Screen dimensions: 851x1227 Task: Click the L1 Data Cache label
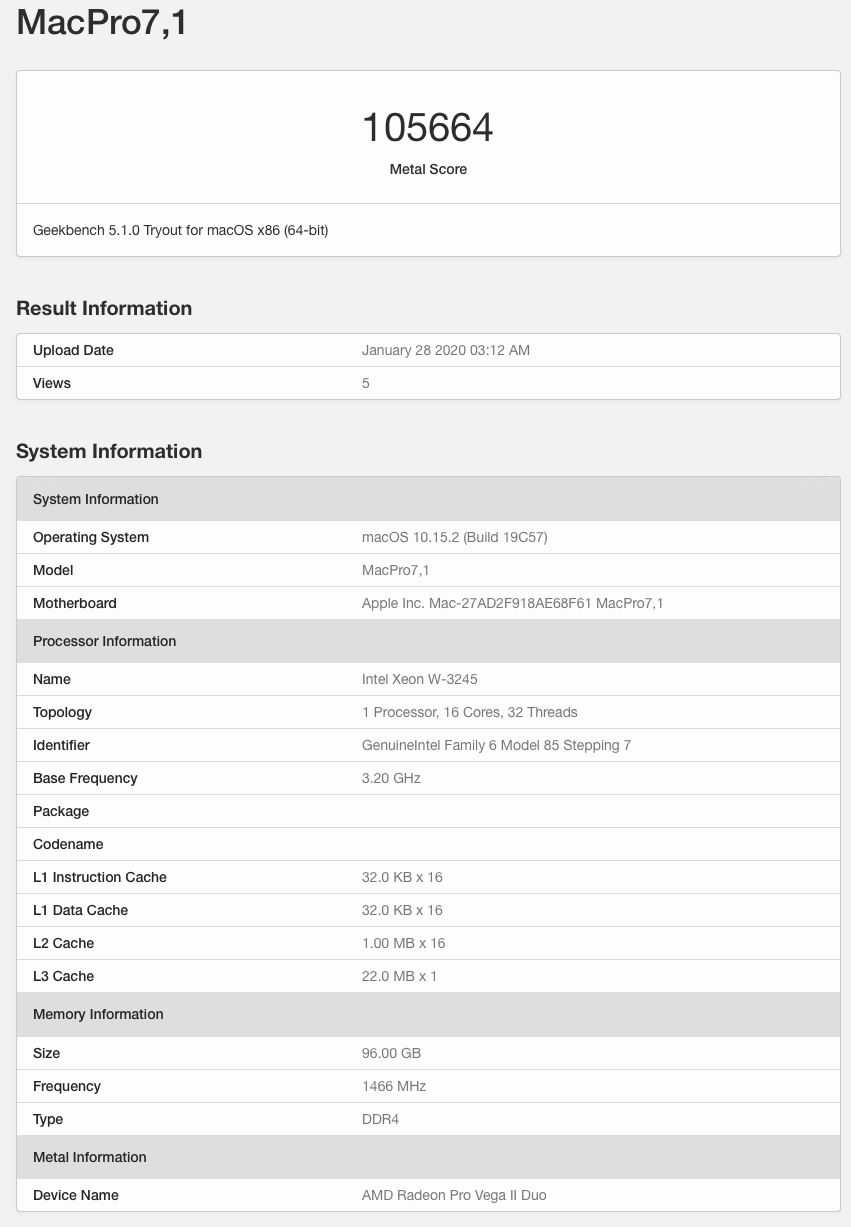tap(81, 910)
